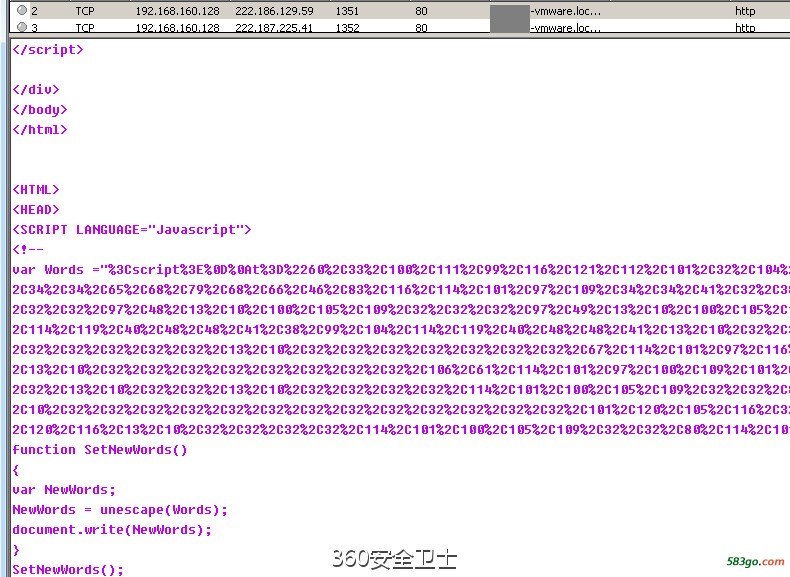Click remote port 80 in row 3
The width and height of the screenshot is (790, 577).
421,28
